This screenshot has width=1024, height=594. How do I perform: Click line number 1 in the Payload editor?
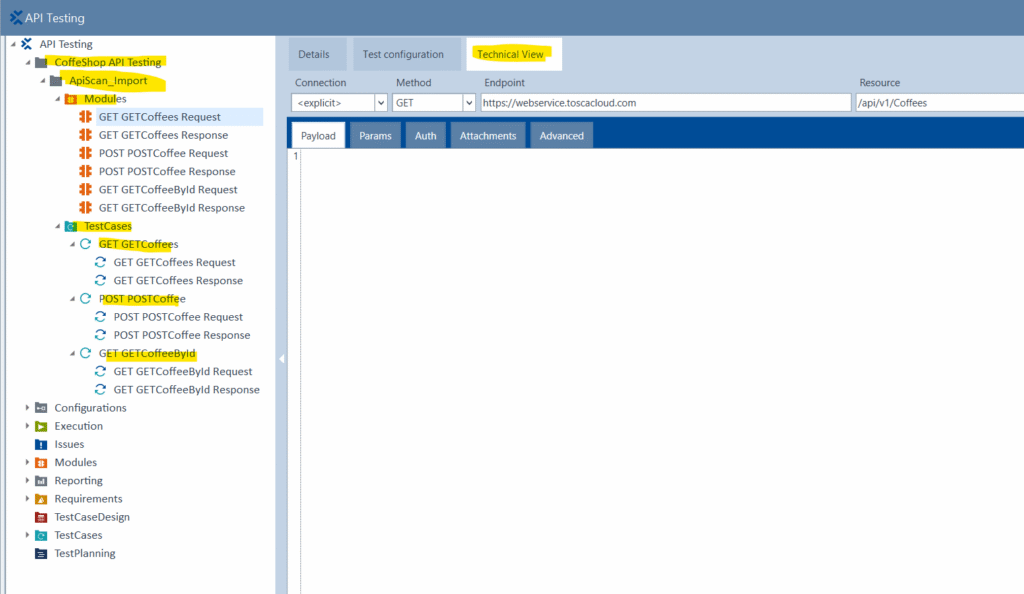tap(295, 156)
